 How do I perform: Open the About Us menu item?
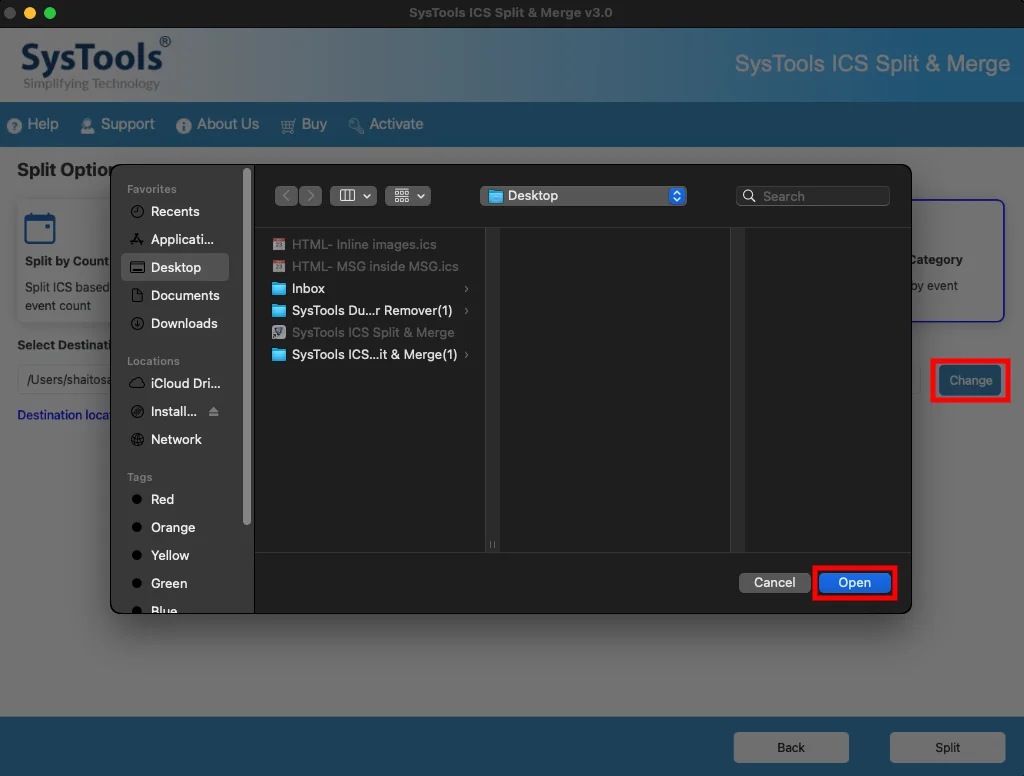[217, 125]
